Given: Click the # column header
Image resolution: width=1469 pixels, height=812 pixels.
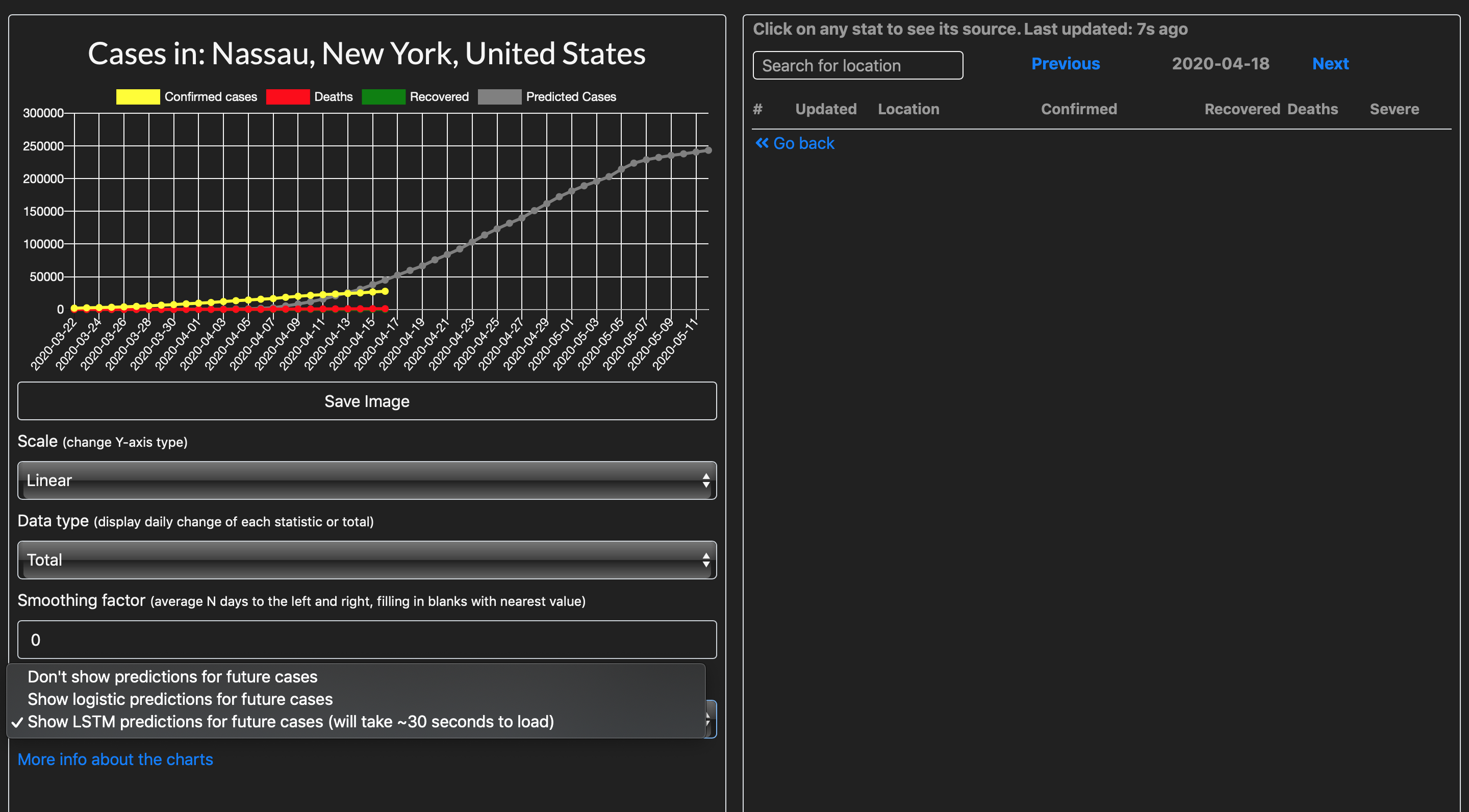Looking at the screenshot, I should (757, 109).
